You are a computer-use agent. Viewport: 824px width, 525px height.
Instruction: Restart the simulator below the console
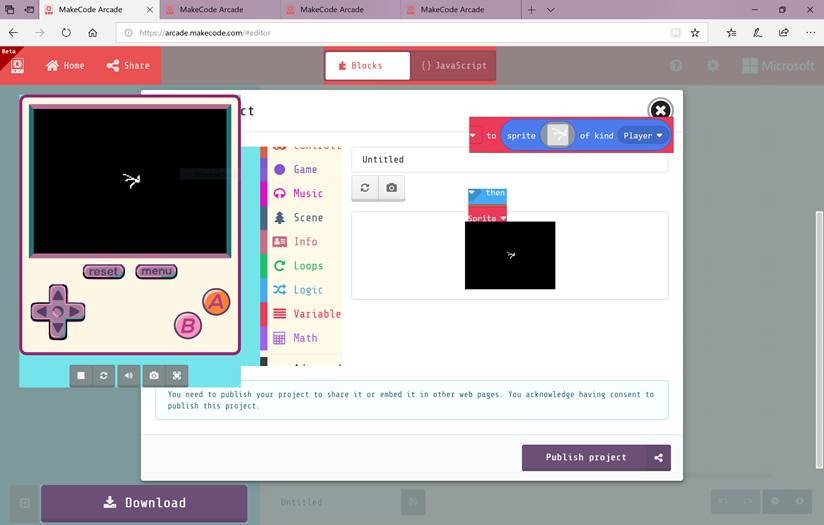pos(104,376)
